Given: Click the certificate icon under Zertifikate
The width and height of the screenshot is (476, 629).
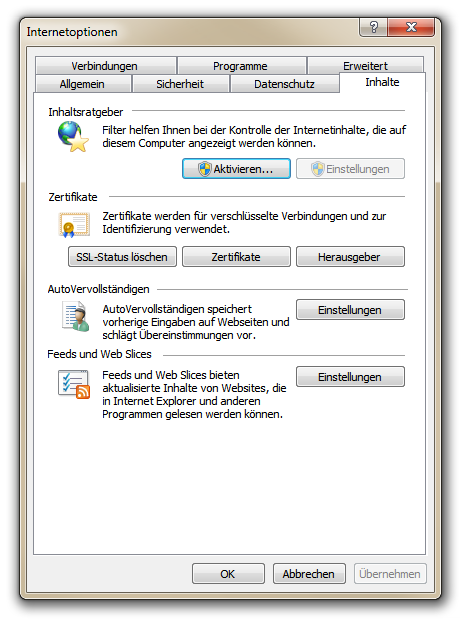Looking at the screenshot, I should 74,225.
